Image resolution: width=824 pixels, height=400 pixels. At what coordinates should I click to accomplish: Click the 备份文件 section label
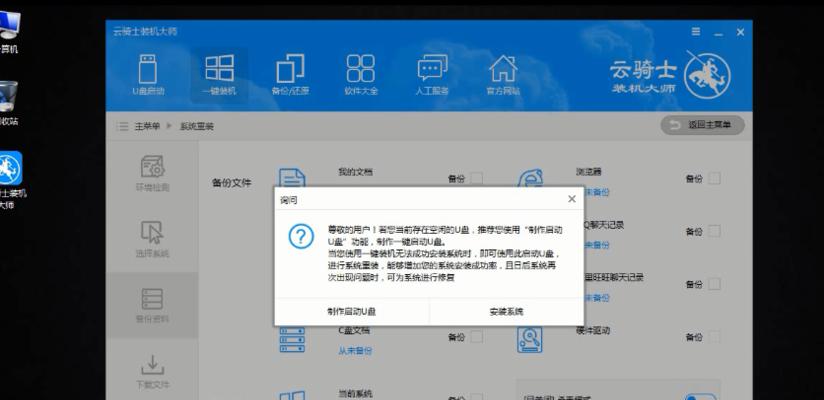231,183
